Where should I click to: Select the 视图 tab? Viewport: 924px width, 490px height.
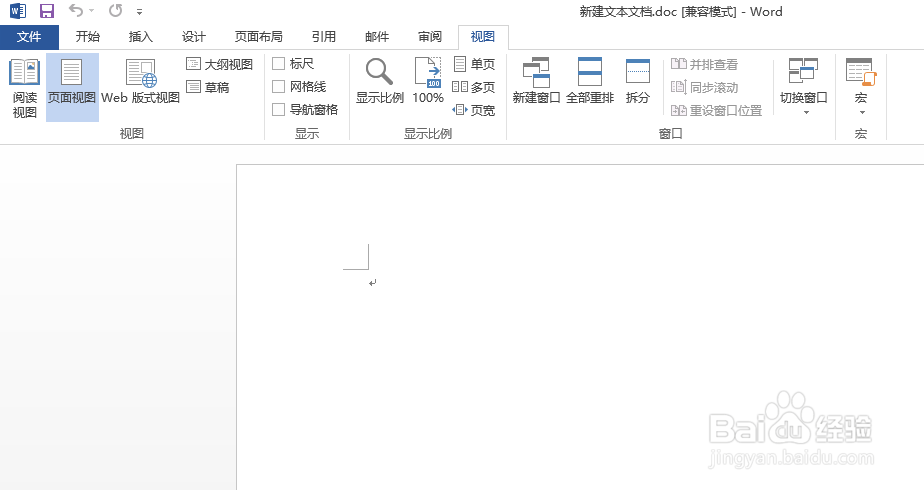tap(483, 37)
